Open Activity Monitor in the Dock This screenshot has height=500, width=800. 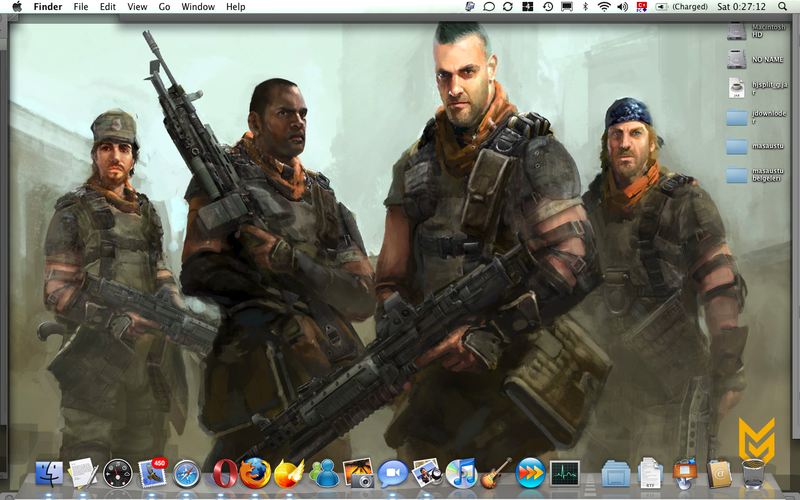(564, 473)
